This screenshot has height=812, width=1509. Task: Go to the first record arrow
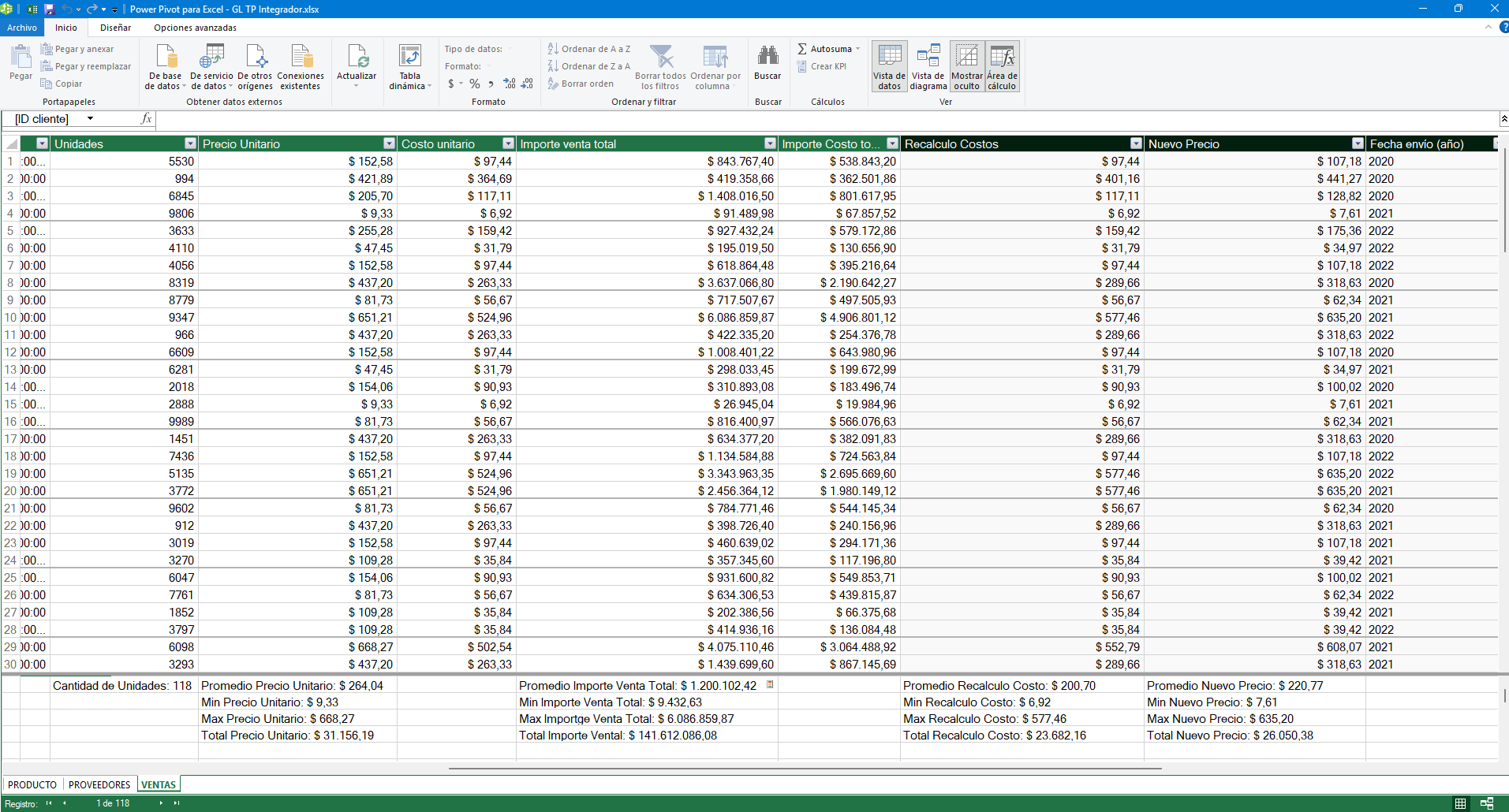[x=49, y=803]
